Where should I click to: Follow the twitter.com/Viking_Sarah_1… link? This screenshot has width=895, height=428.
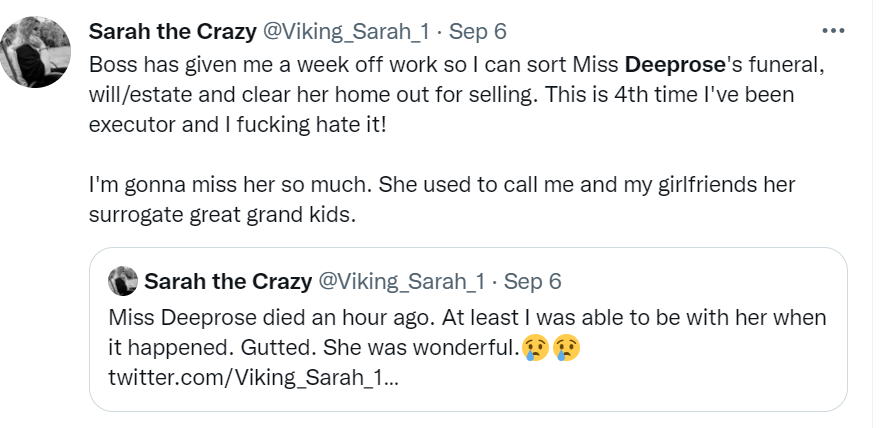[x=253, y=378]
